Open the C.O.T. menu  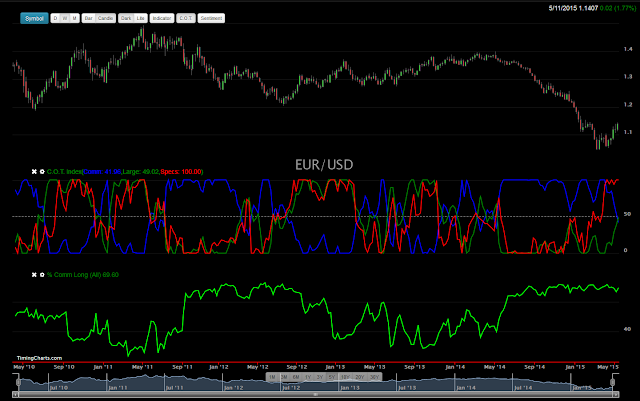click(186, 18)
